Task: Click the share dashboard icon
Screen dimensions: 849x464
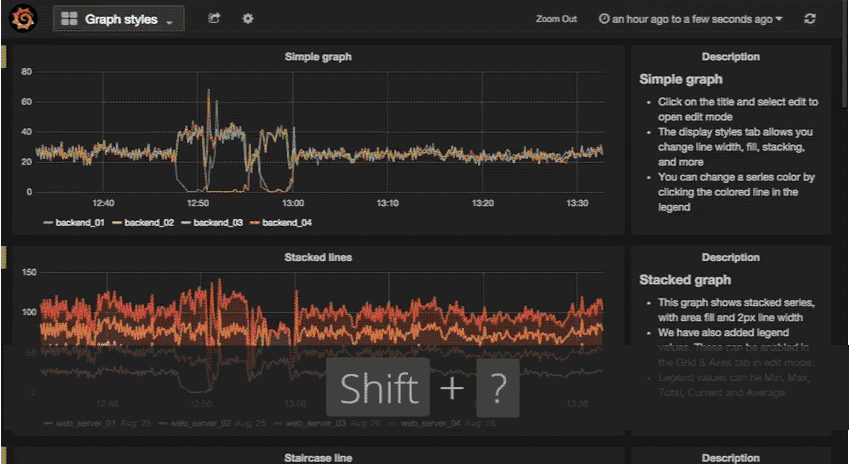Action: click(x=214, y=19)
